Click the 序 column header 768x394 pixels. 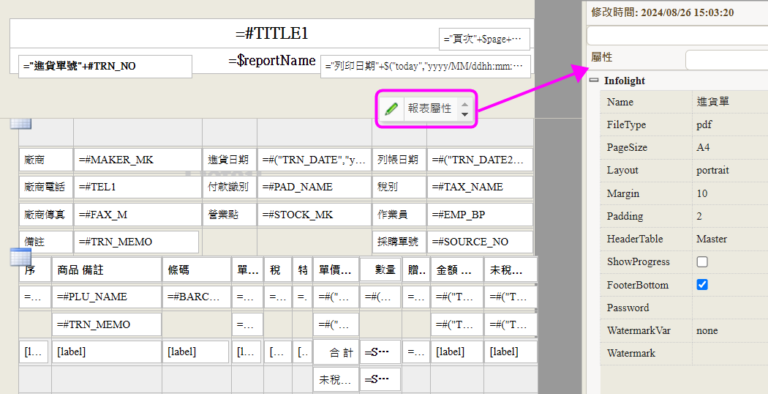pyautogui.click(x=35, y=270)
